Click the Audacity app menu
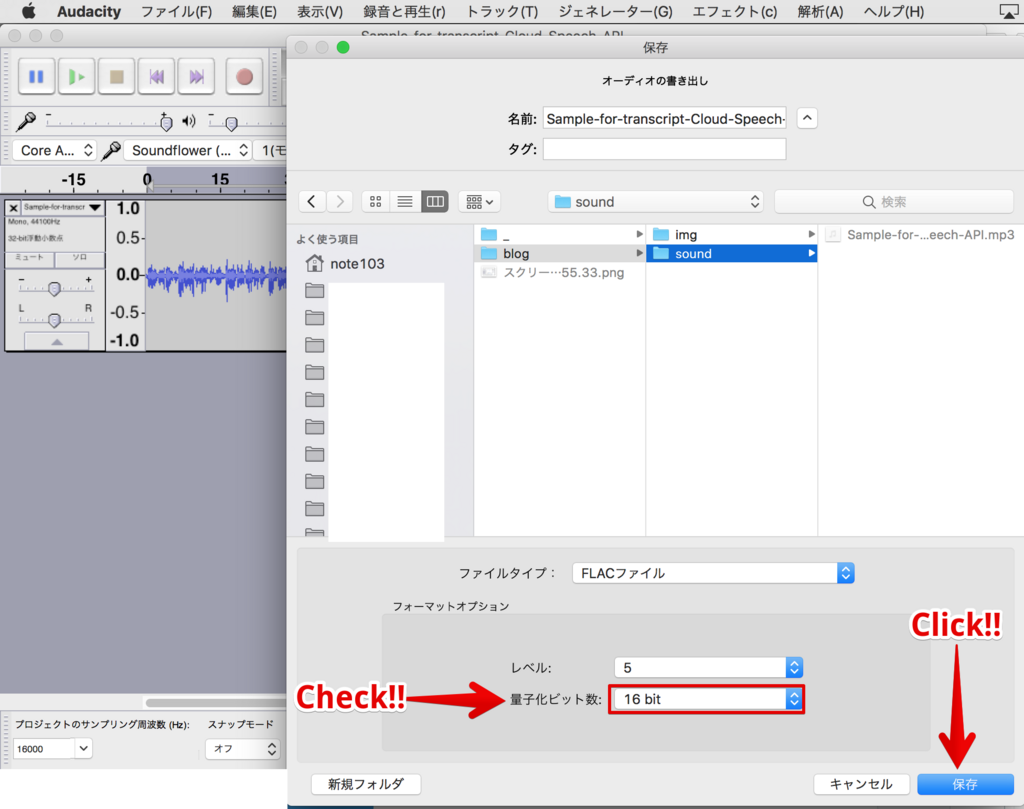 click(x=89, y=12)
